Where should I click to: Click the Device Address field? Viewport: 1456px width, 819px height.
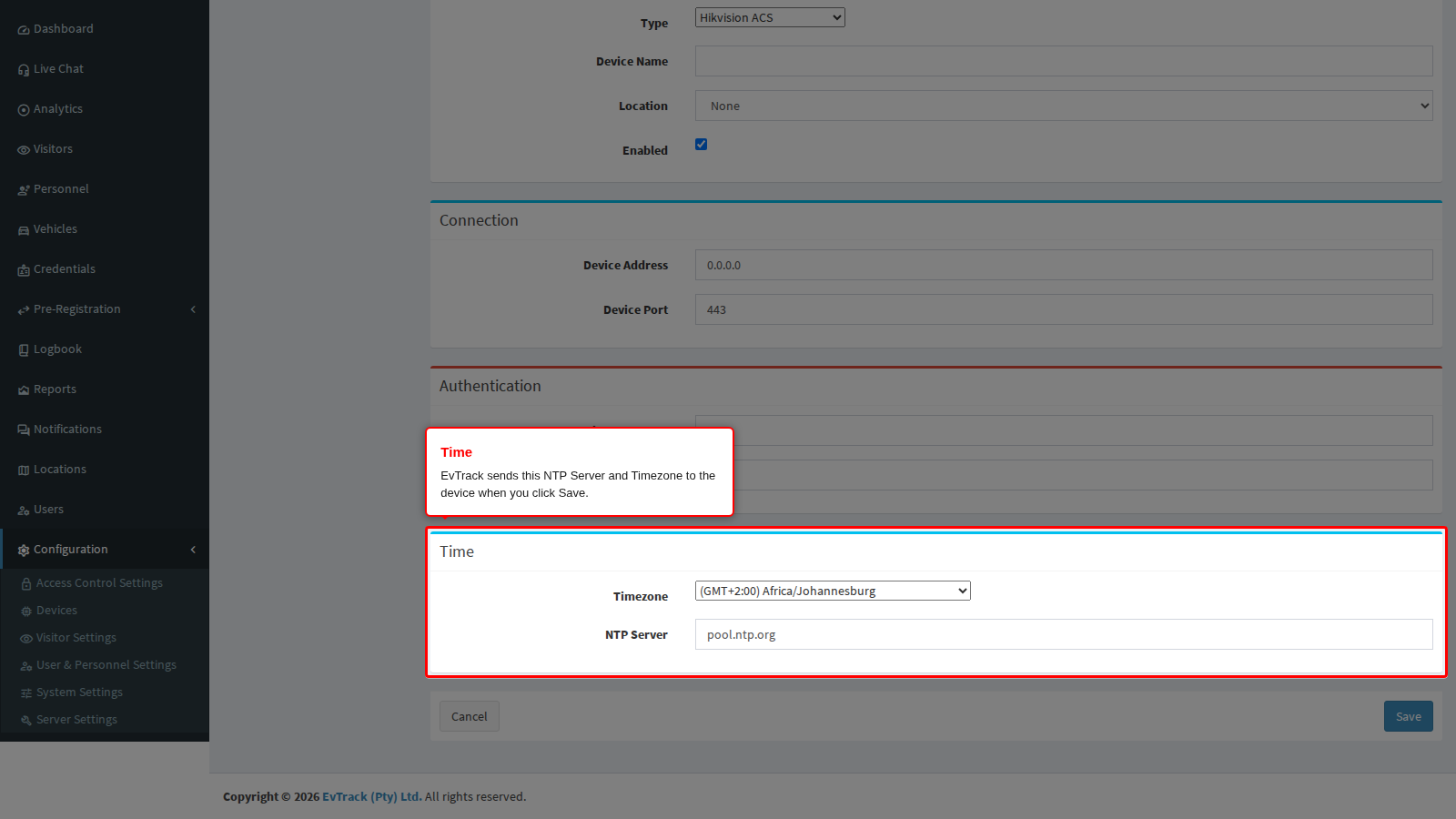pos(1064,265)
